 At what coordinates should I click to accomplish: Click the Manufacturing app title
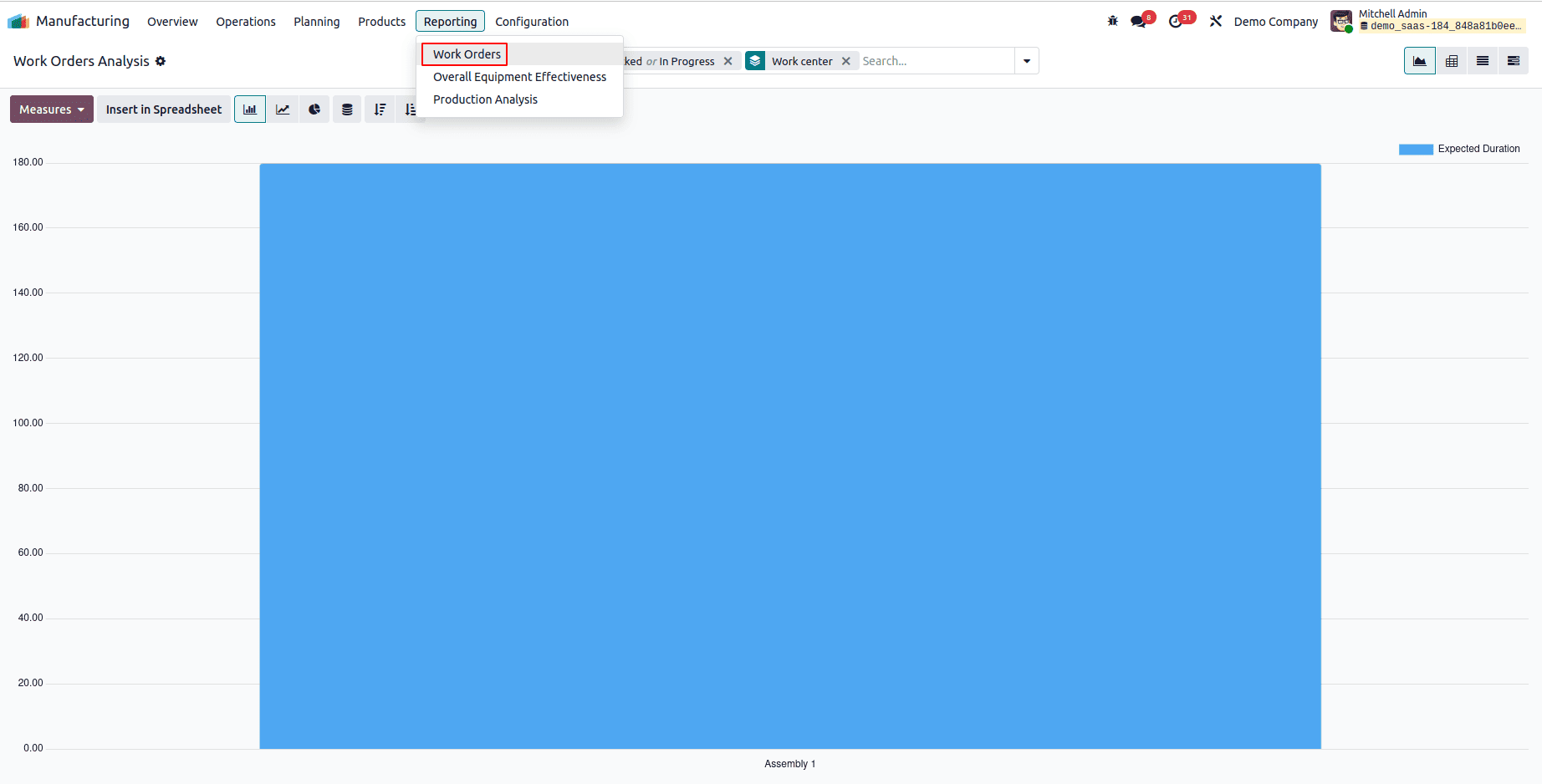click(x=83, y=21)
